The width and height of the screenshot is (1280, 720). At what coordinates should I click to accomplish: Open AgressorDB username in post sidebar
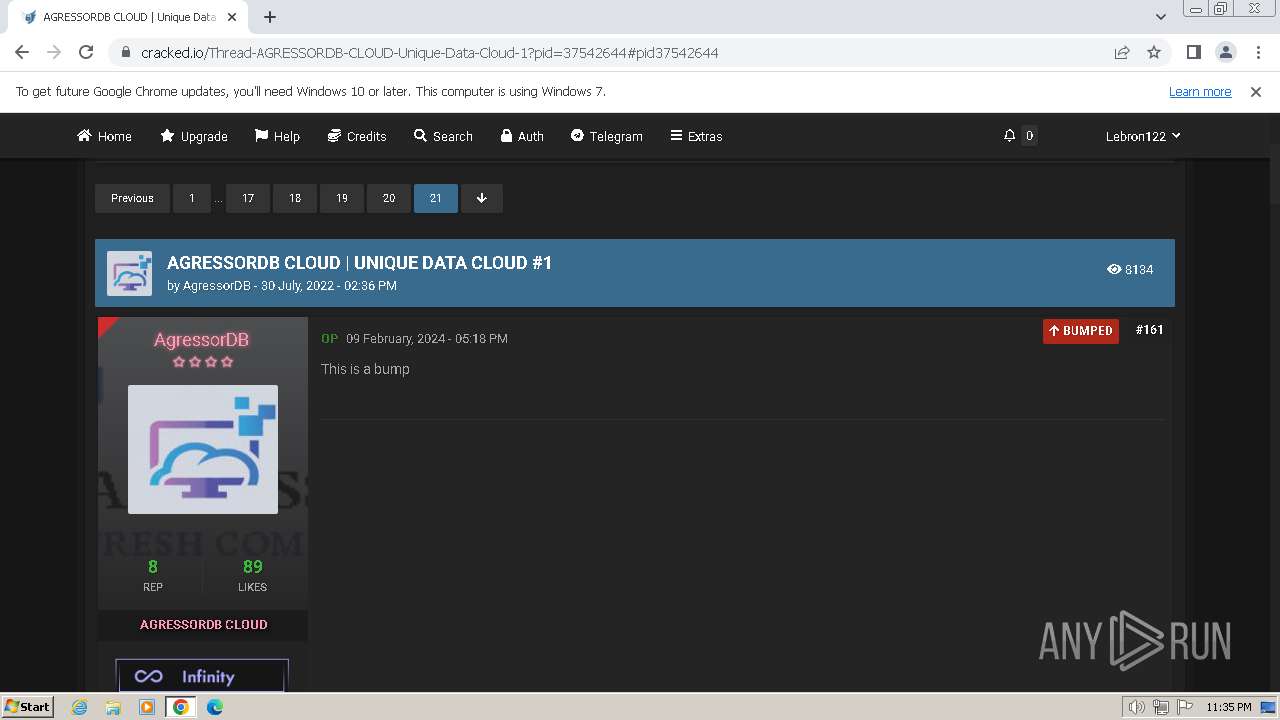(x=202, y=340)
